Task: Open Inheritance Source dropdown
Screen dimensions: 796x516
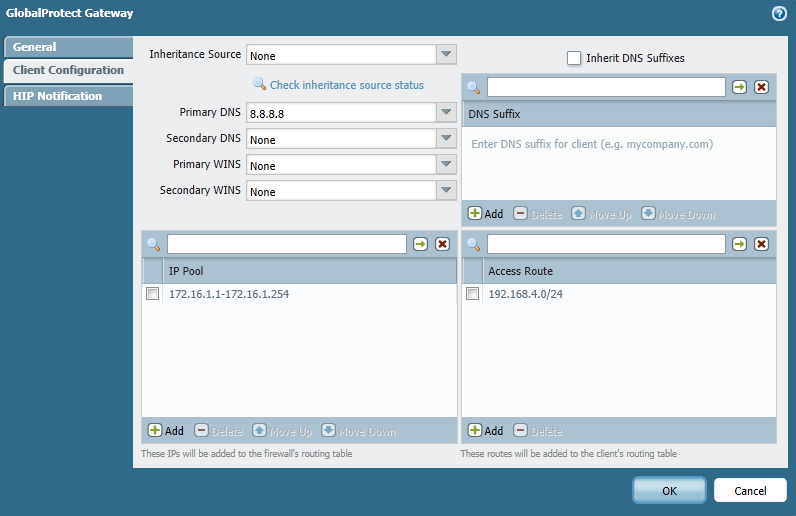Action: point(446,54)
